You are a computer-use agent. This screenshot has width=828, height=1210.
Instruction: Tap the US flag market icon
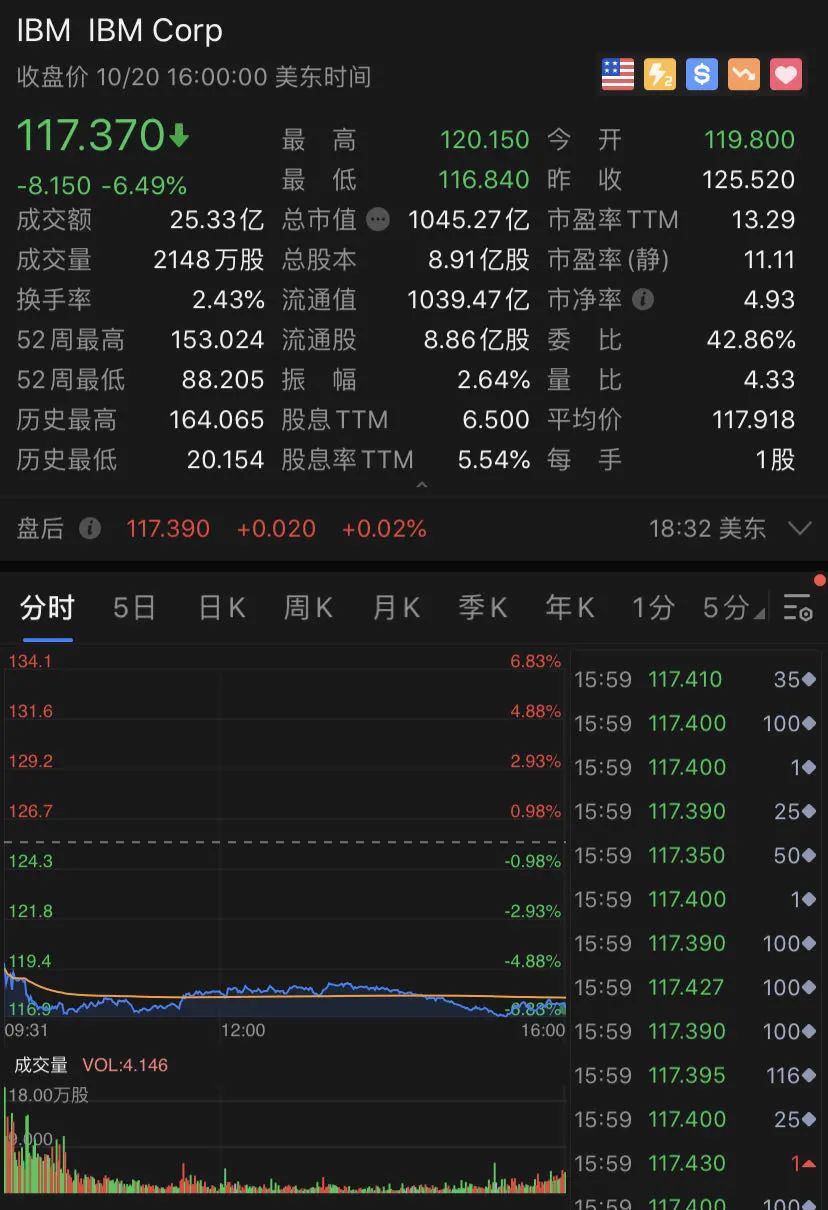[617, 75]
